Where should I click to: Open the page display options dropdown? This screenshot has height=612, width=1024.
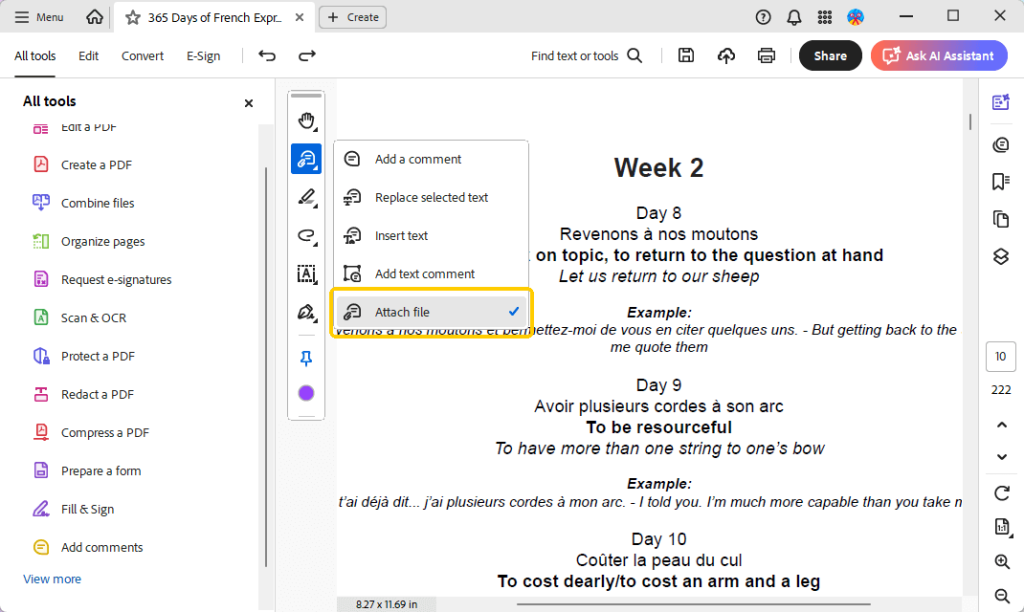1000,527
